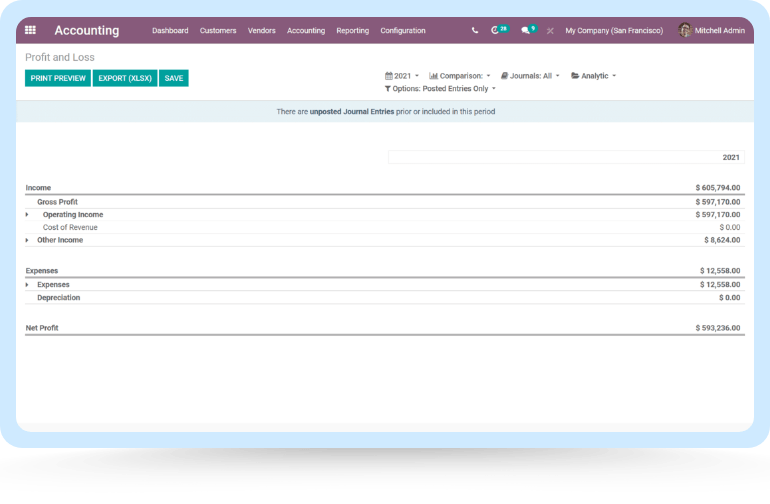
Task: Open the apps grid menu icon
Action: (x=30, y=31)
